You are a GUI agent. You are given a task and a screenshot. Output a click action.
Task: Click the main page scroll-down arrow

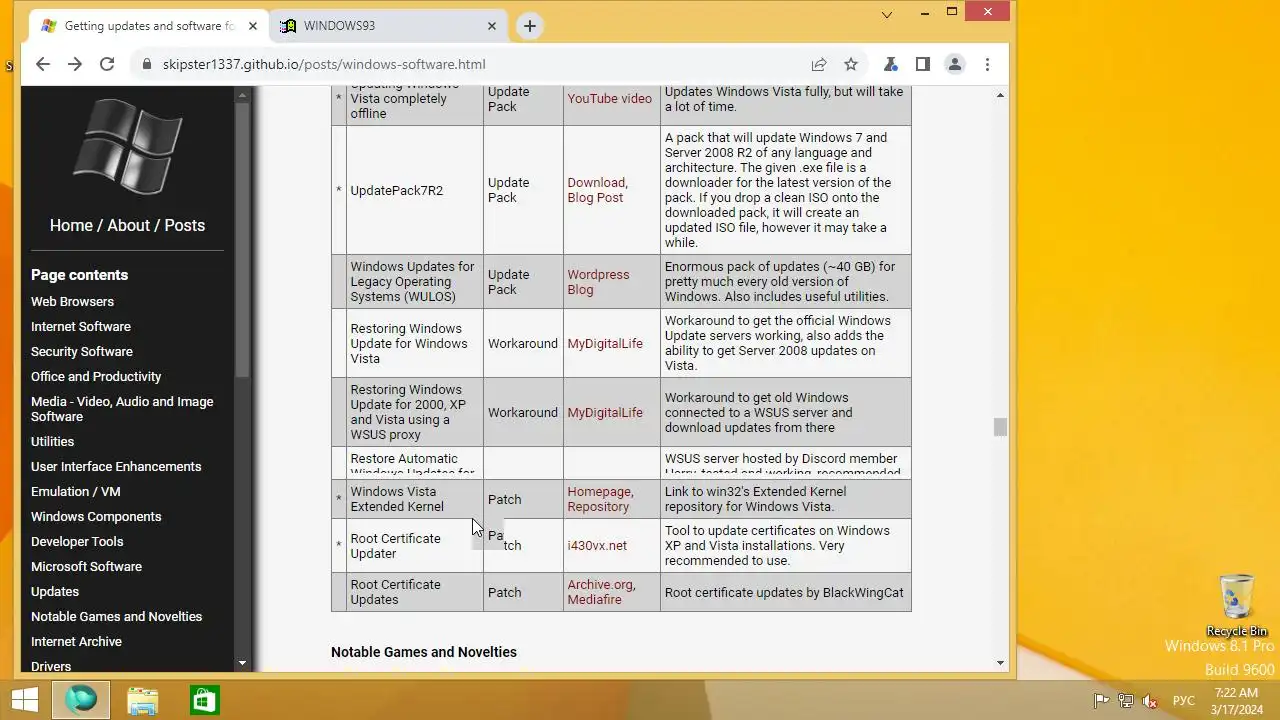click(1000, 663)
